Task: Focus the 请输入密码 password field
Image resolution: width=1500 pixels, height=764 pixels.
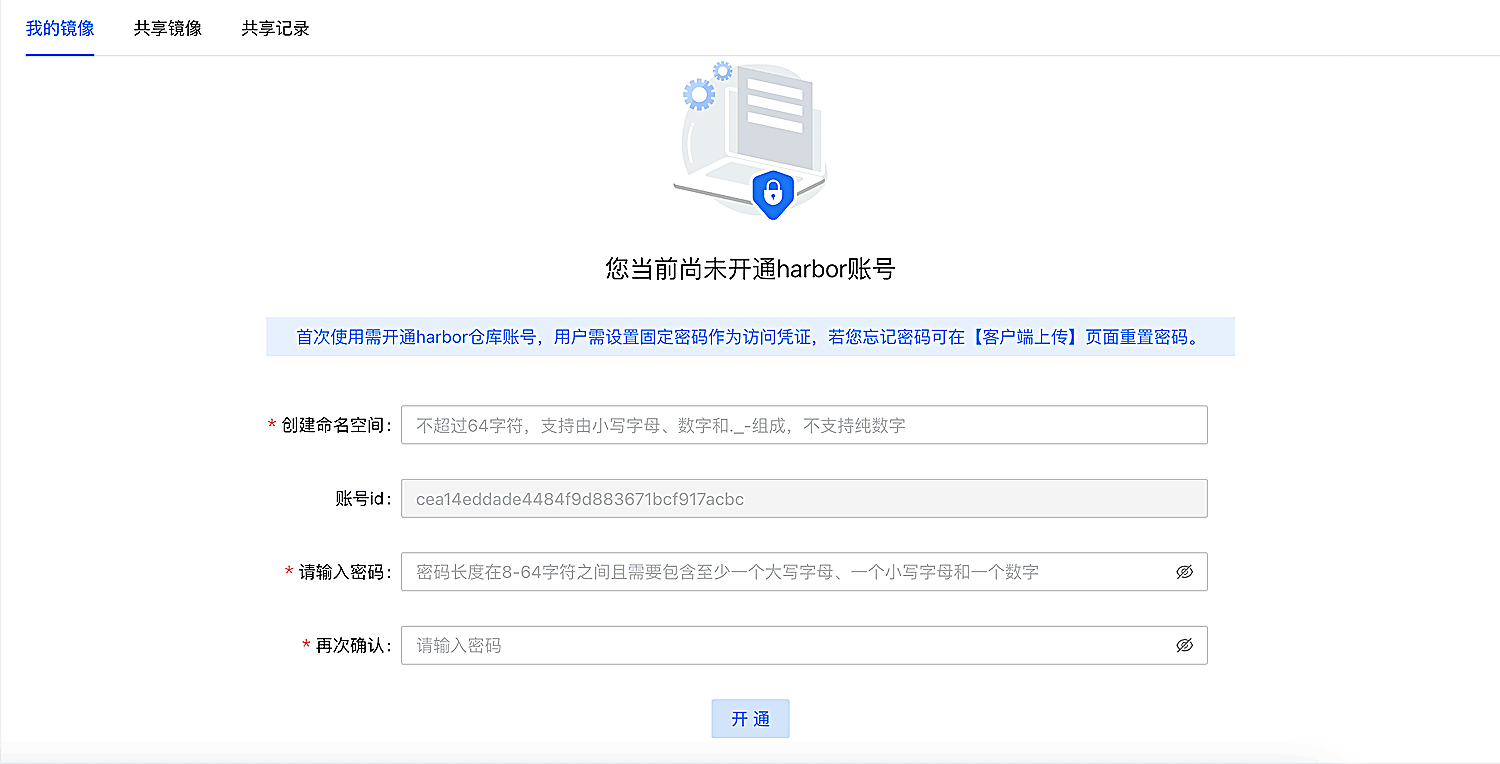Action: point(804,572)
